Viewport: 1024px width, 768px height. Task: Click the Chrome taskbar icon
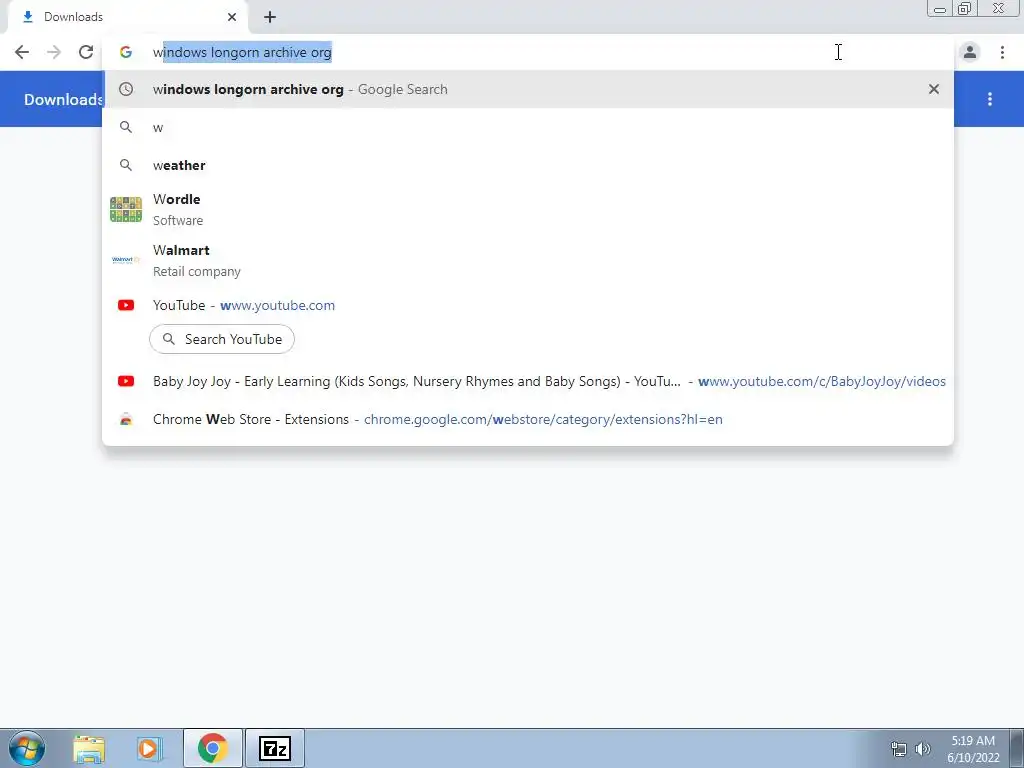[213, 748]
